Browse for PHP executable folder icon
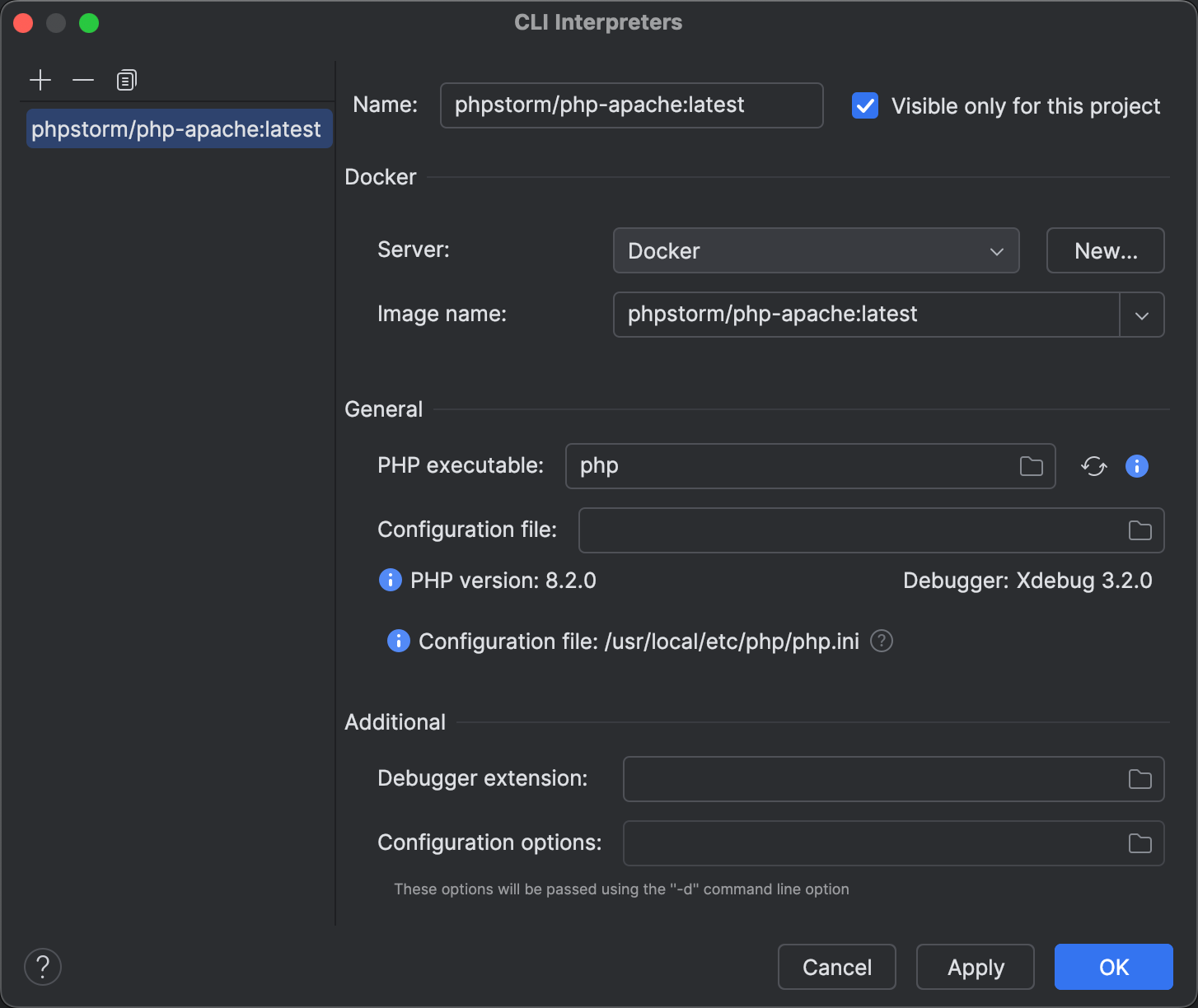Screen dimensions: 1198x1008 point(1031,466)
